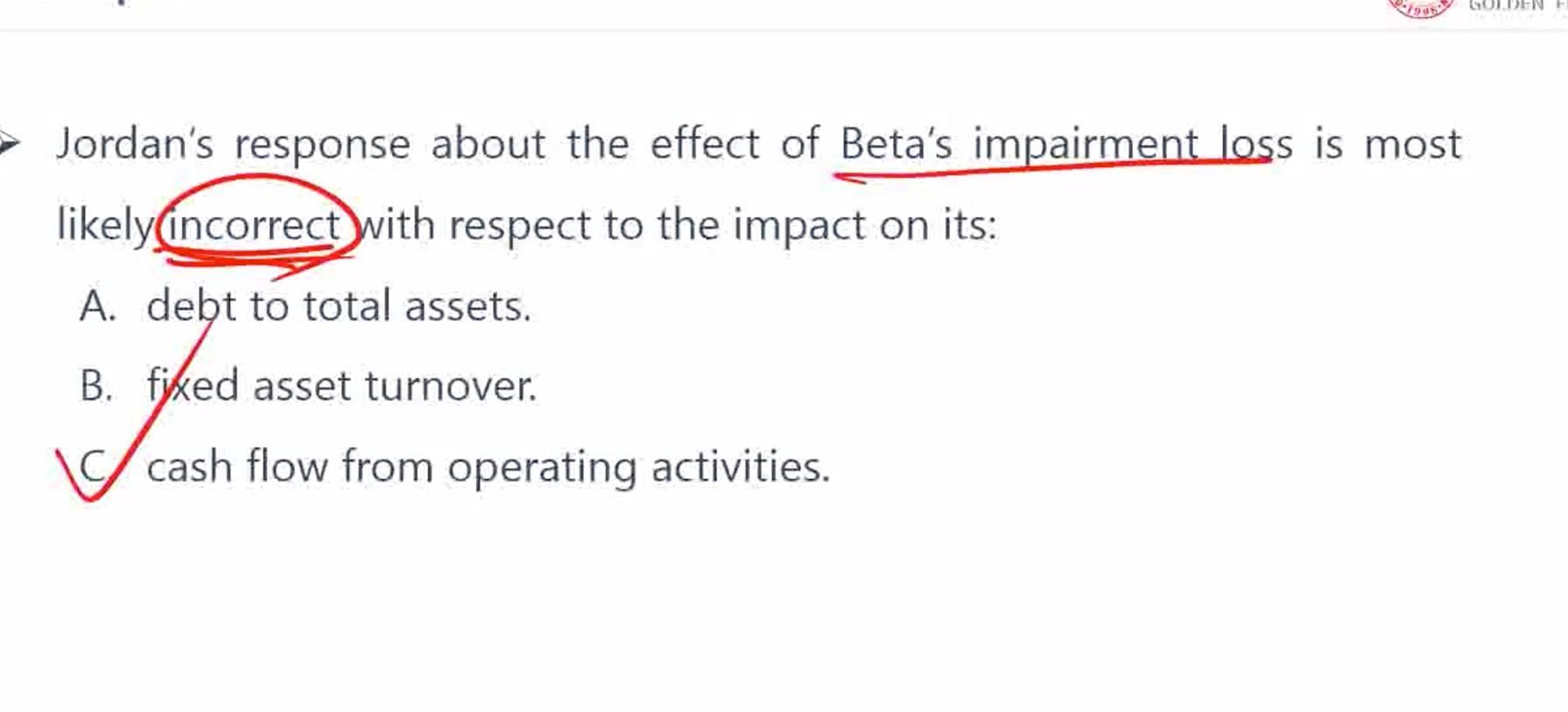The width and height of the screenshot is (1568, 712).
Task: Click the word "most" ending first line
Action: point(1413,144)
